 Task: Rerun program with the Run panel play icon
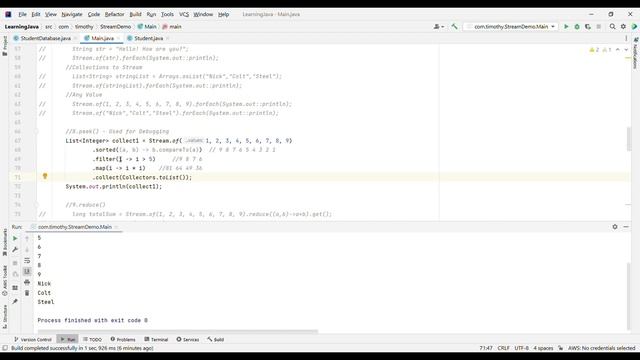(15, 238)
